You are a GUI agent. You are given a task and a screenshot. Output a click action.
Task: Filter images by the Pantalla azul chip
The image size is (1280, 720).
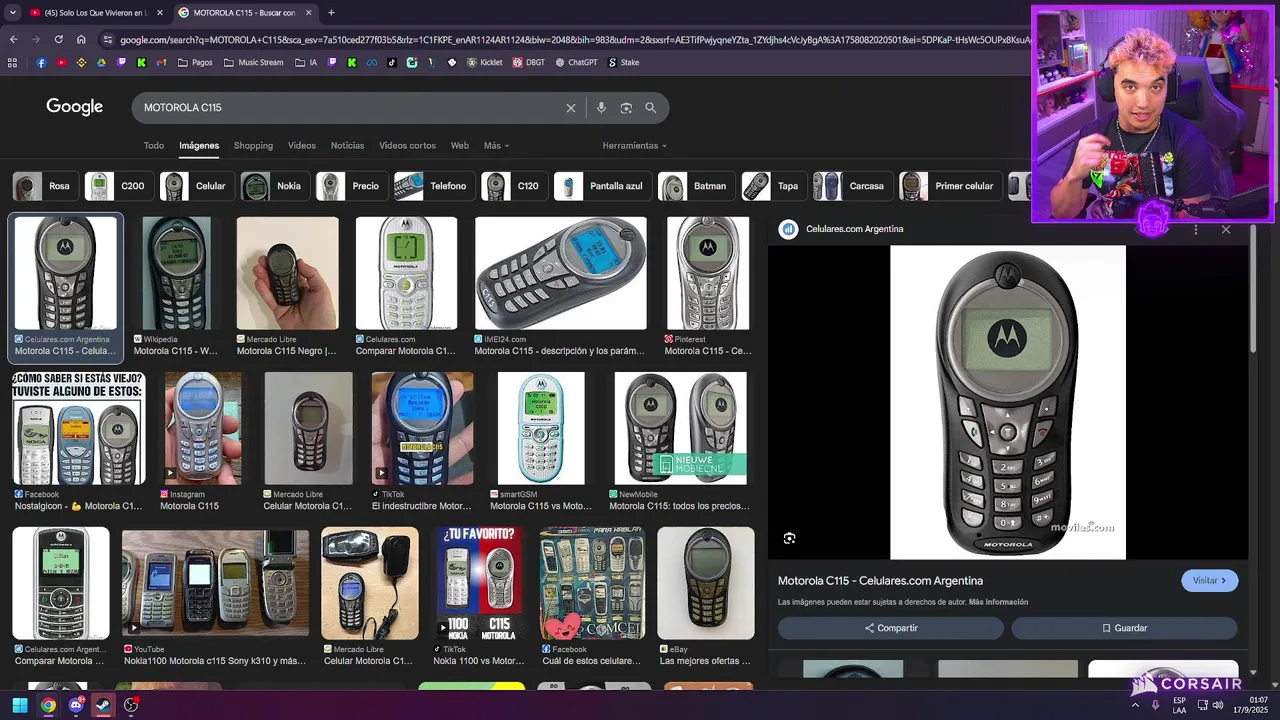click(x=601, y=186)
